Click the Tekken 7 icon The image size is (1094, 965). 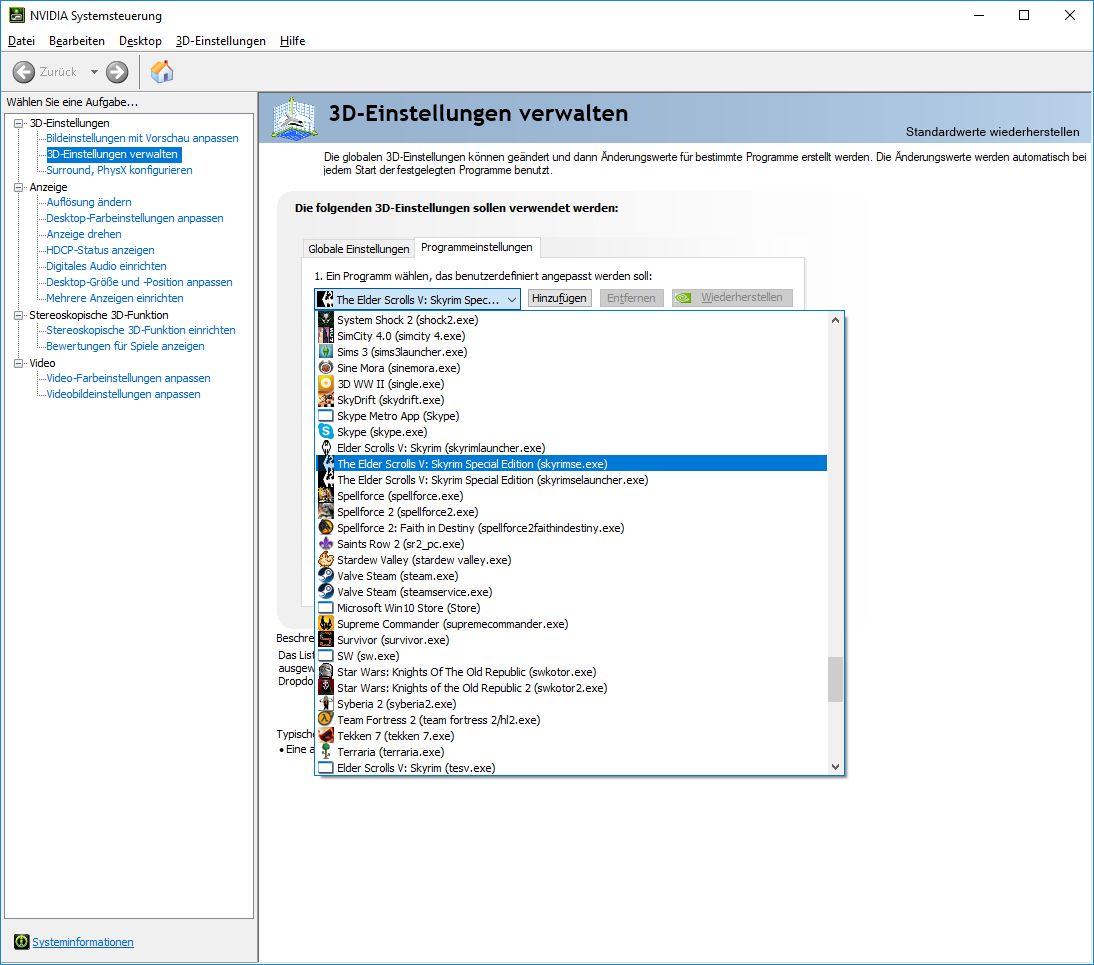point(326,736)
